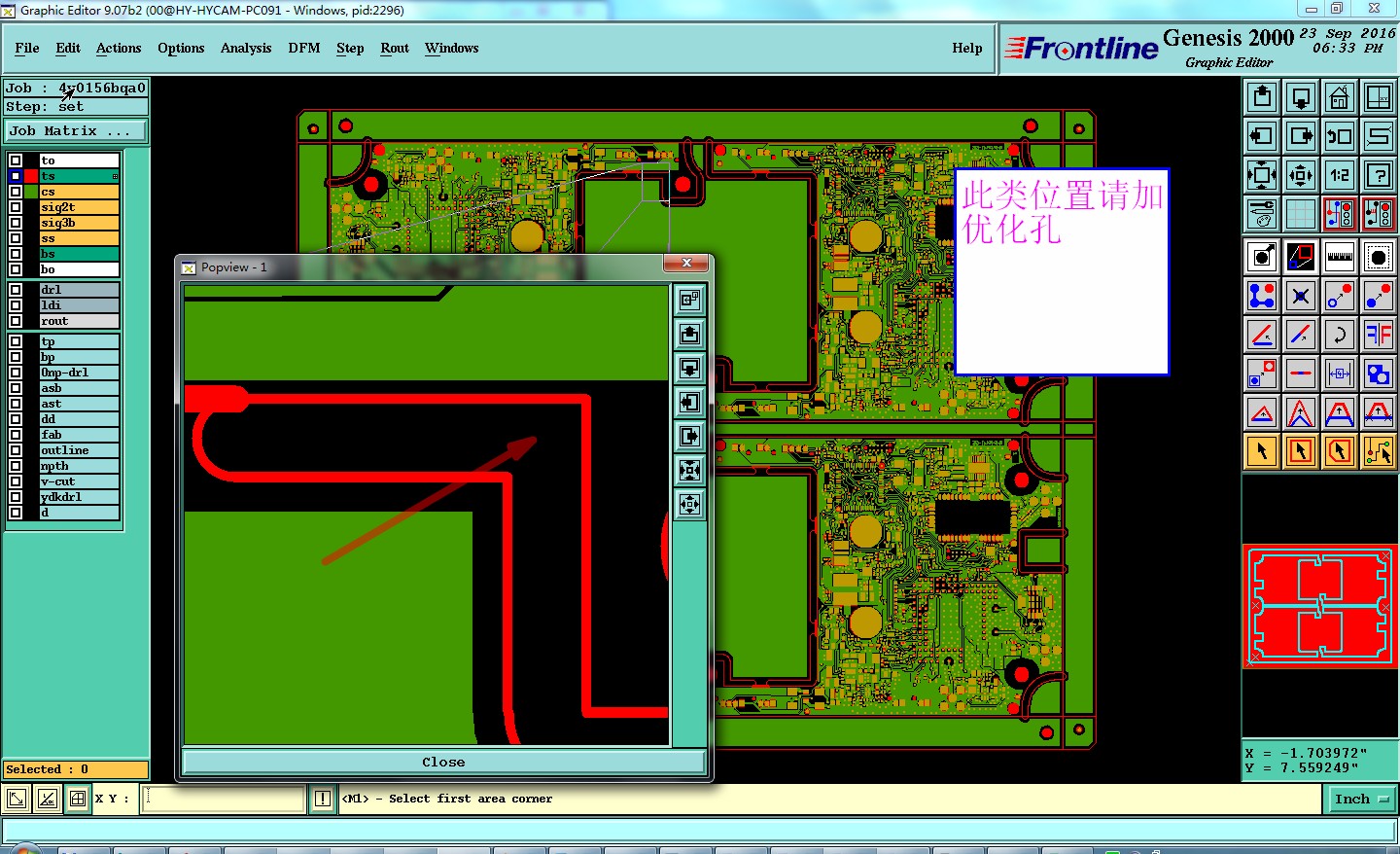Click the rotate feature tool icon
1400x854 pixels.
(1340, 335)
